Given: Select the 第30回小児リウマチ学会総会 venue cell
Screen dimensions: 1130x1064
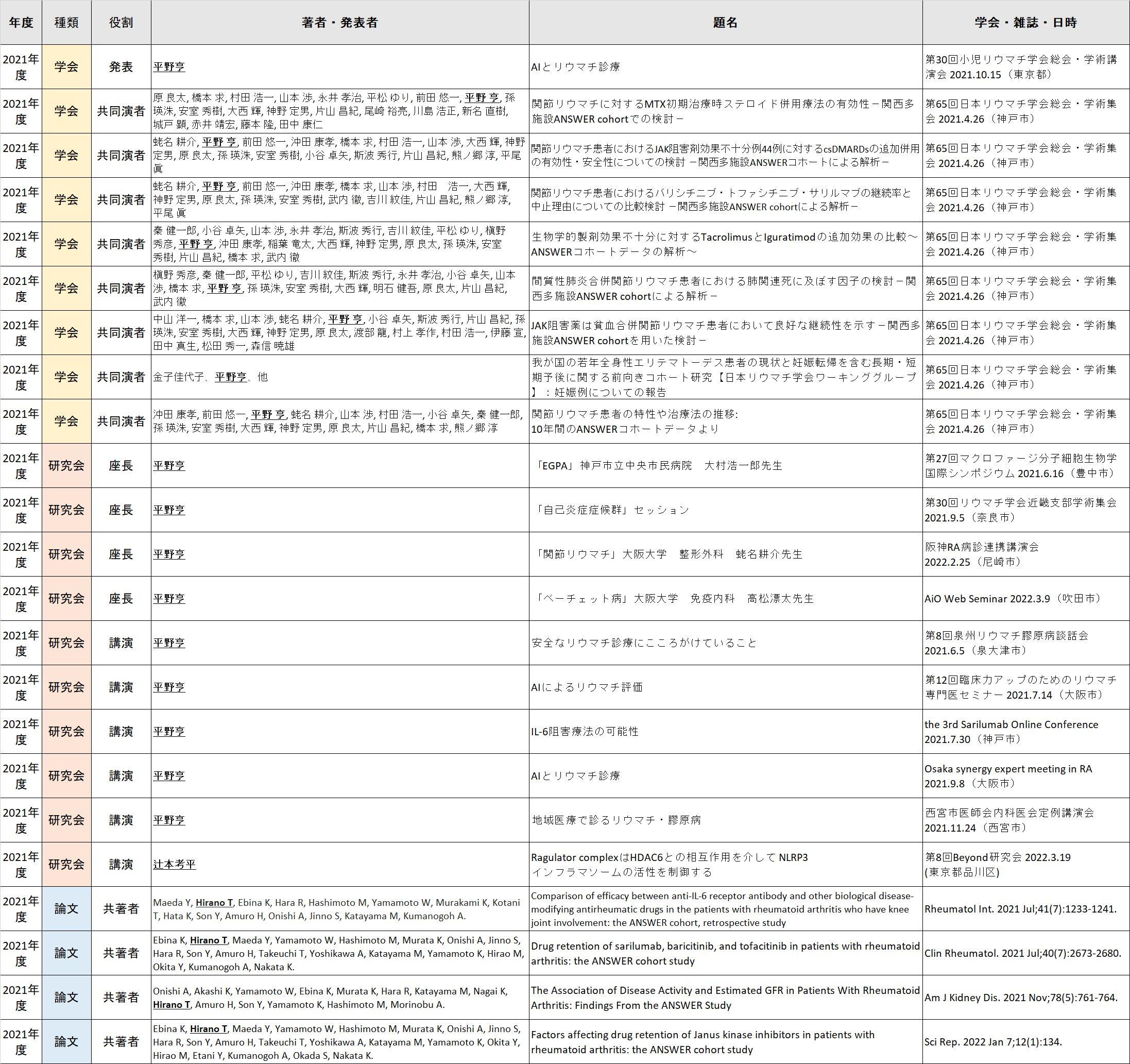Looking at the screenshot, I should coord(1025,66).
